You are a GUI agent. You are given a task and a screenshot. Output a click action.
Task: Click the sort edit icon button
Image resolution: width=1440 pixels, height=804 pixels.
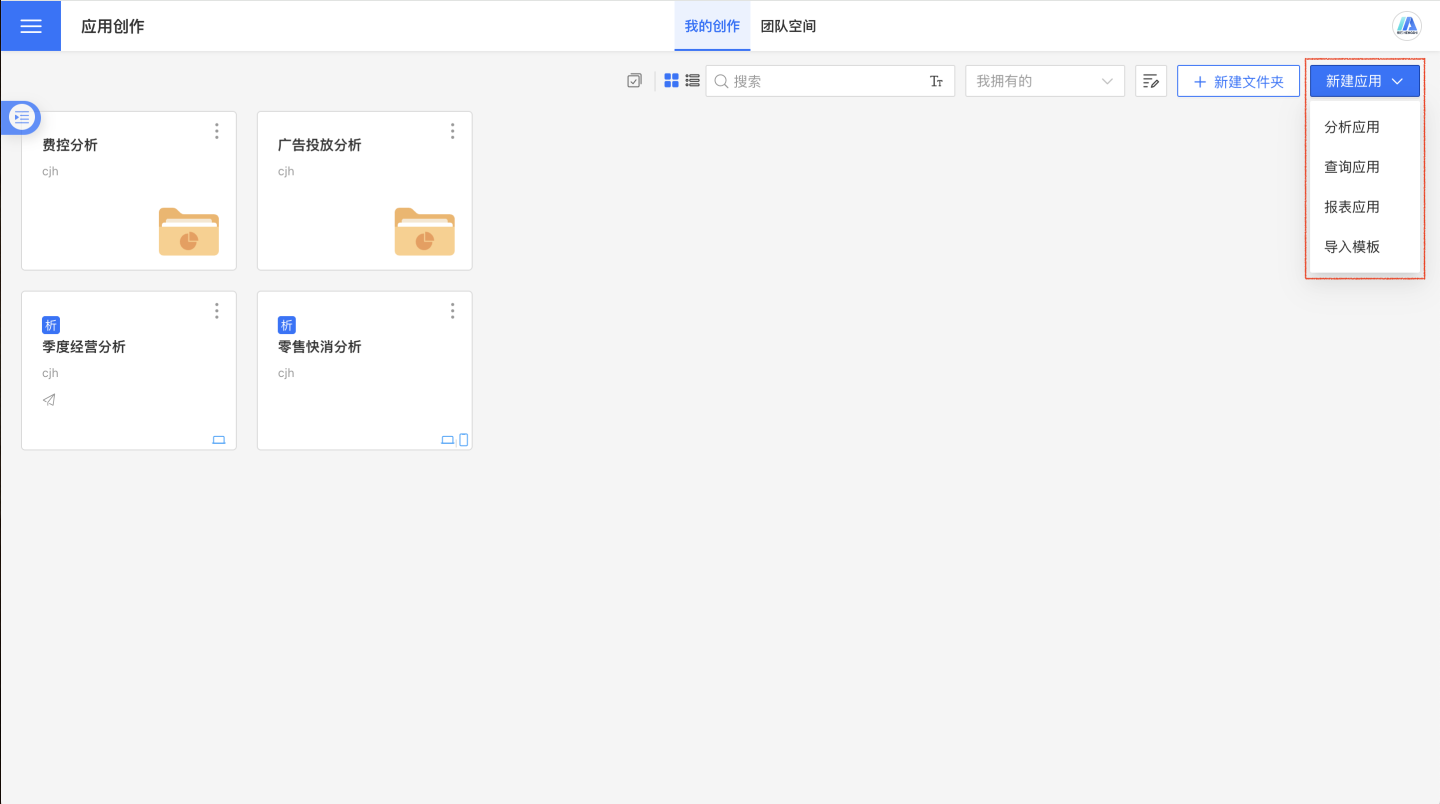[1151, 82]
